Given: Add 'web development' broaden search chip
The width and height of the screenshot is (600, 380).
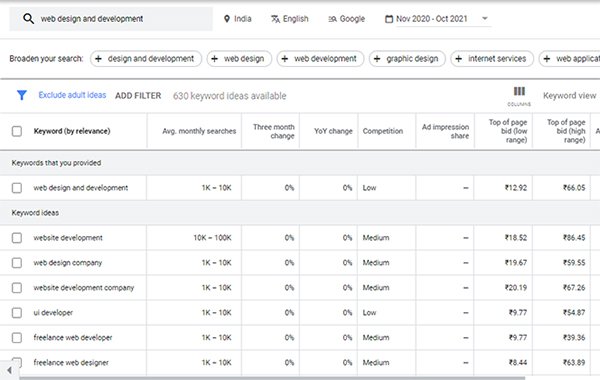Looking at the screenshot, I should click(320, 59).
